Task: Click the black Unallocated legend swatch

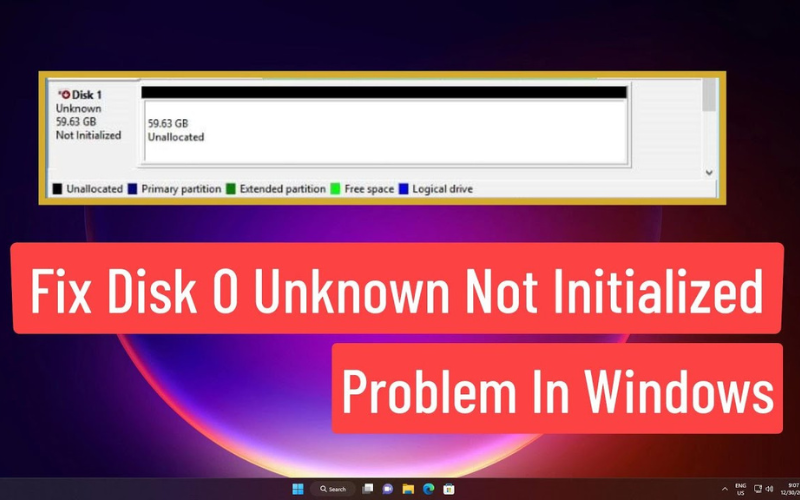Action: [57, 188]
